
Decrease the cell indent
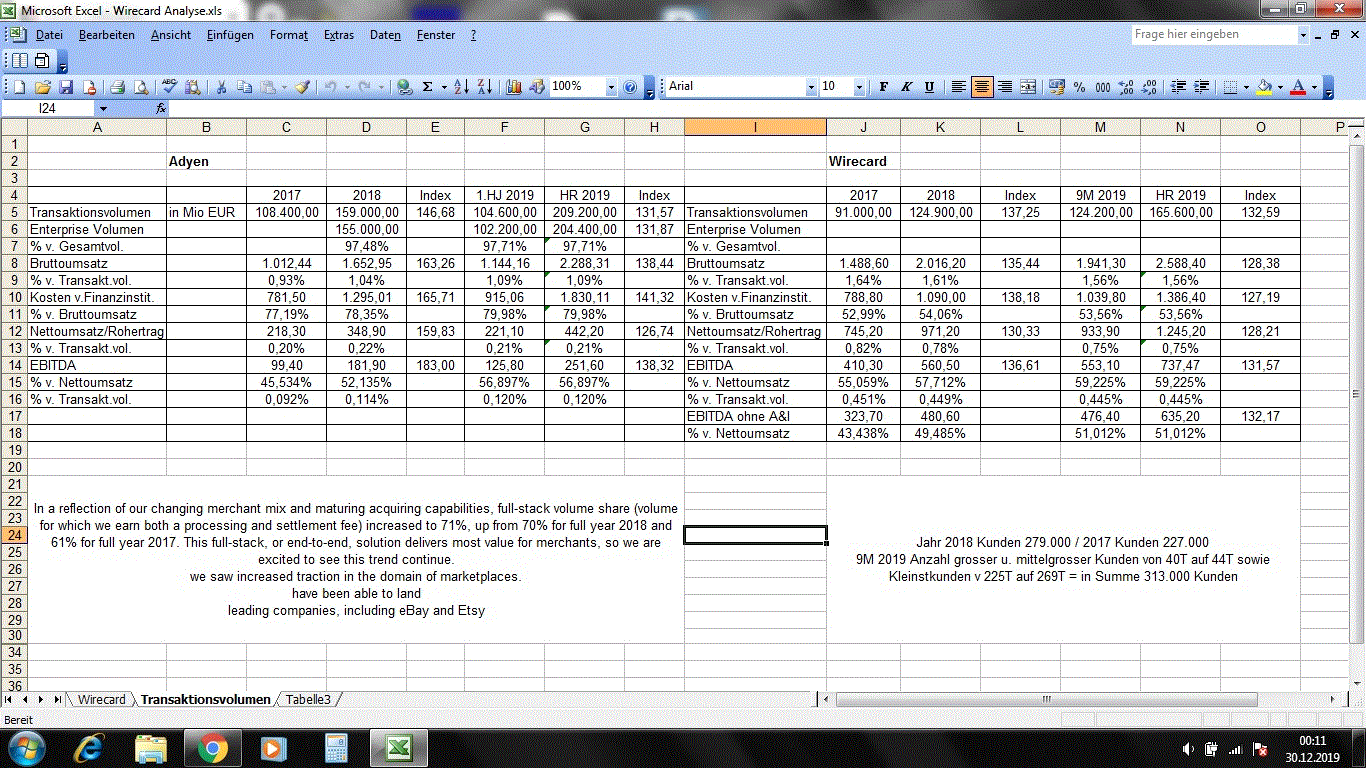[1178, 87]
